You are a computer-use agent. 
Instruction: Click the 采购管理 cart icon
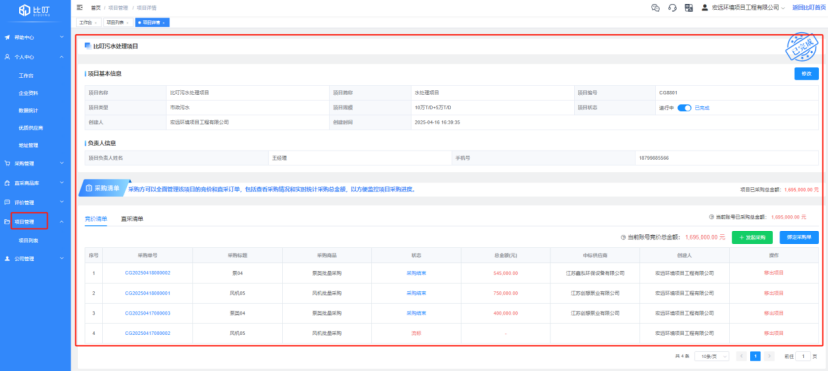coord(7,163)
